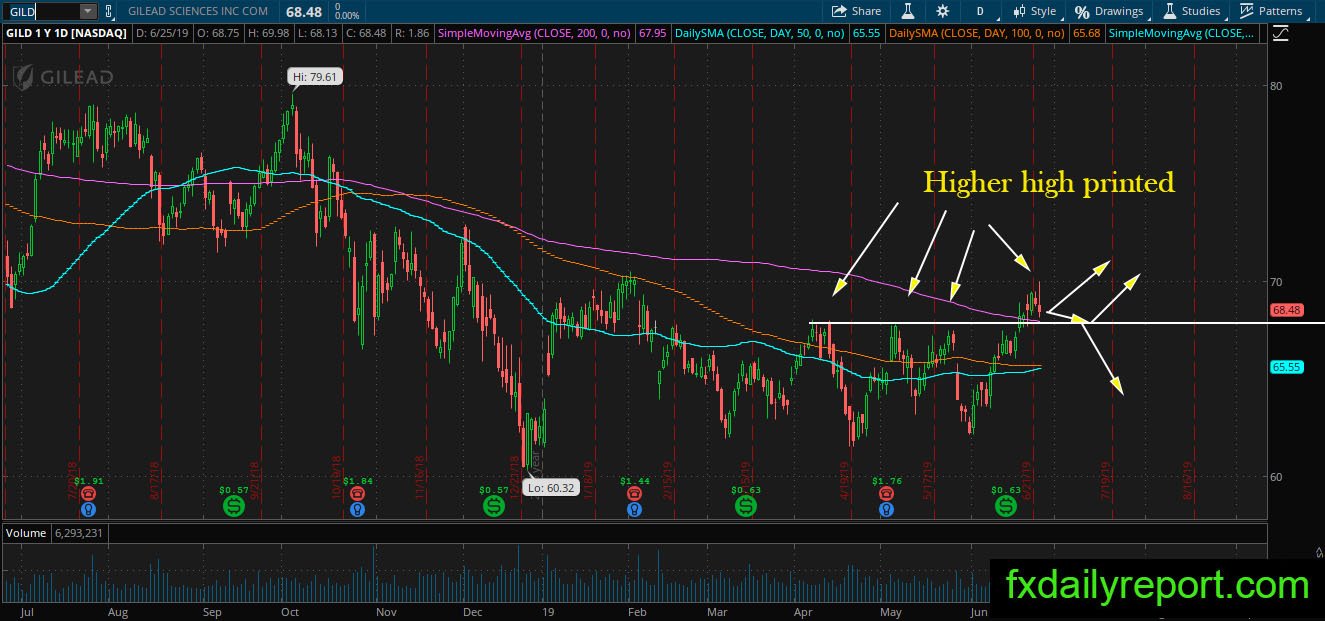Image resolution: width=1325 pixels, height=621 pixels.
Task: Open the Studies menu
Action: [1191, 11]
